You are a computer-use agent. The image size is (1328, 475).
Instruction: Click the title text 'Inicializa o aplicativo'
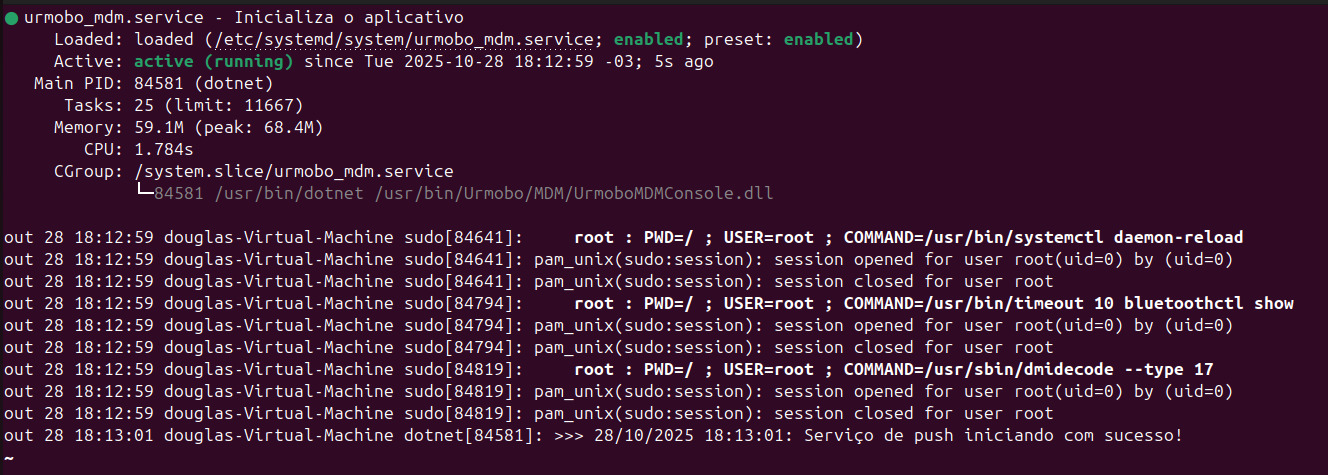349,18
